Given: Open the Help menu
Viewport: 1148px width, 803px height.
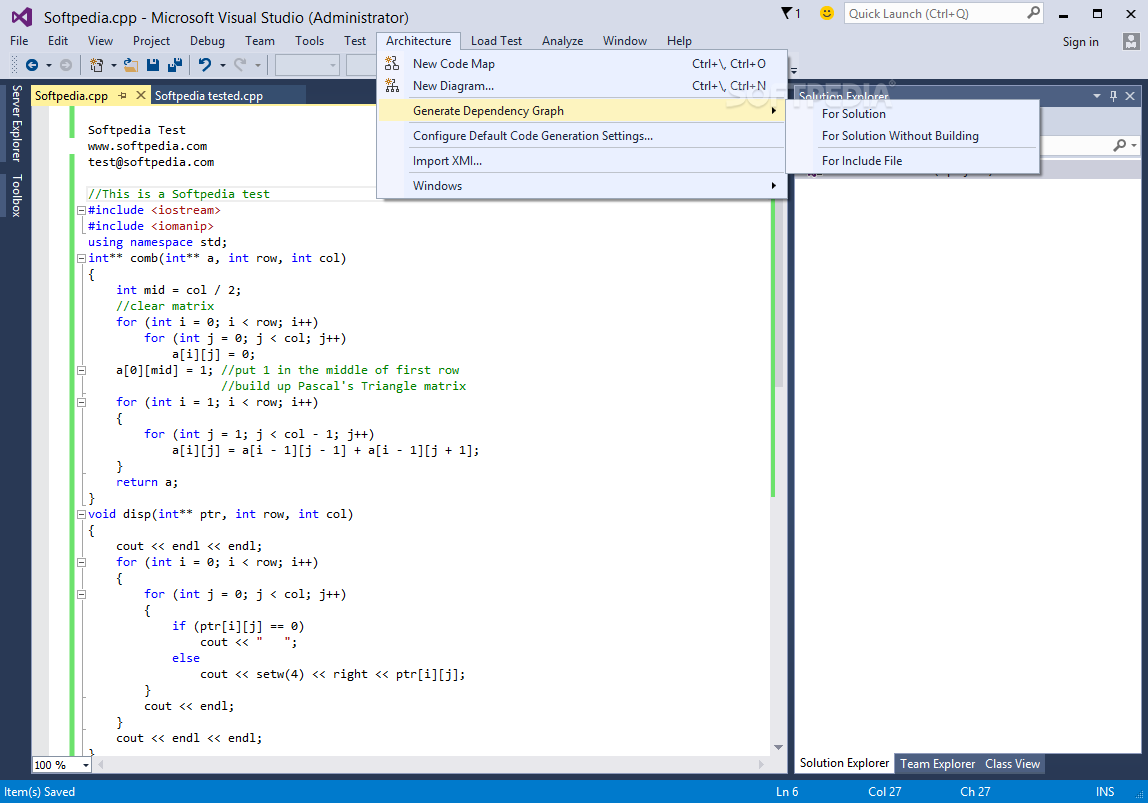Looking at the screenshot, I should click(679, 41).
